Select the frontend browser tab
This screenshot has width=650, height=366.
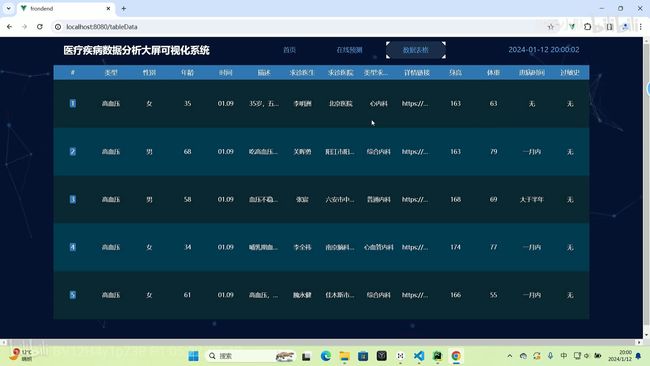point(65,8)
